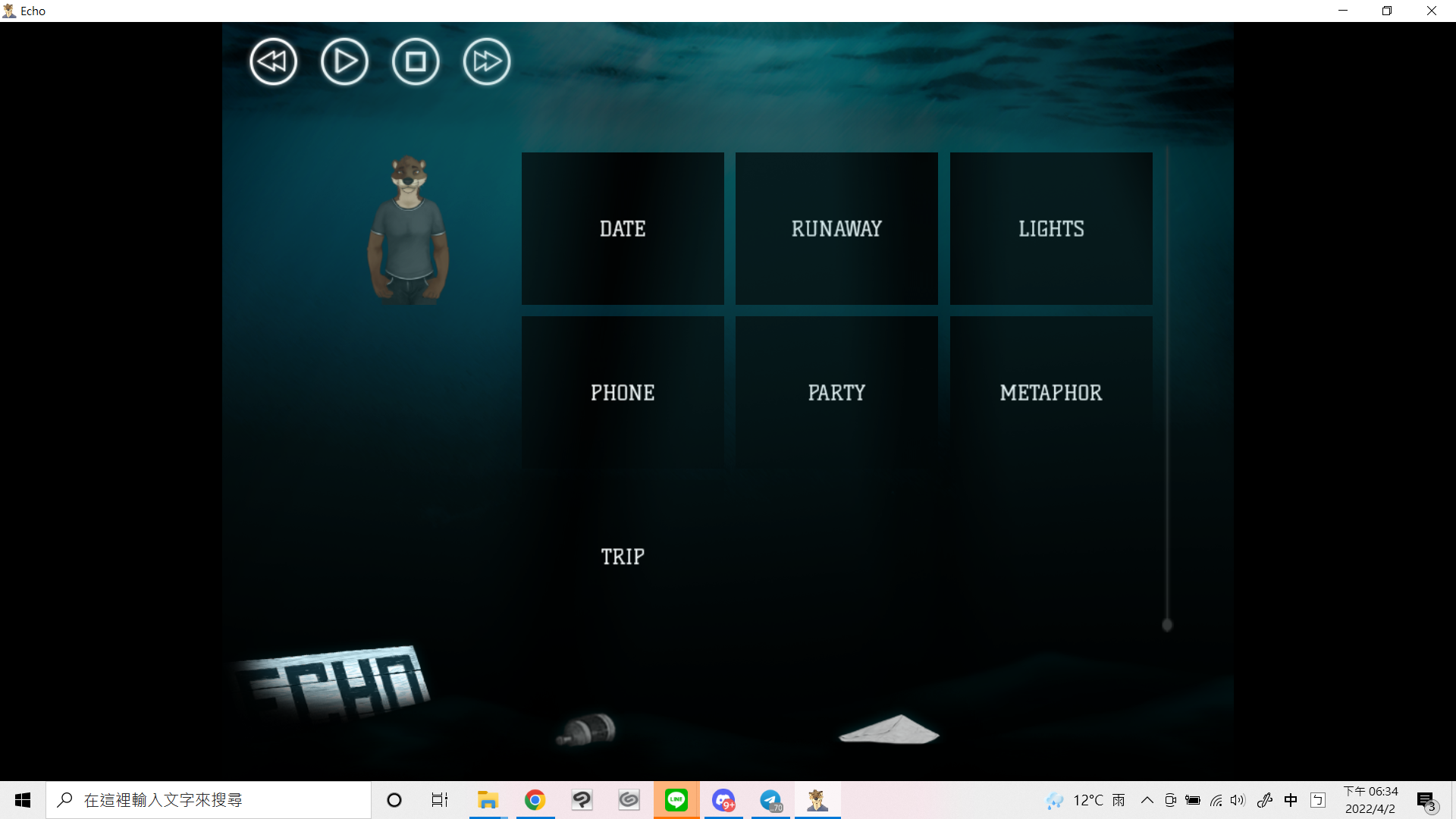Open the Windows Ink pen tray icon
1456x819 pixels.
coord(1264,800)
